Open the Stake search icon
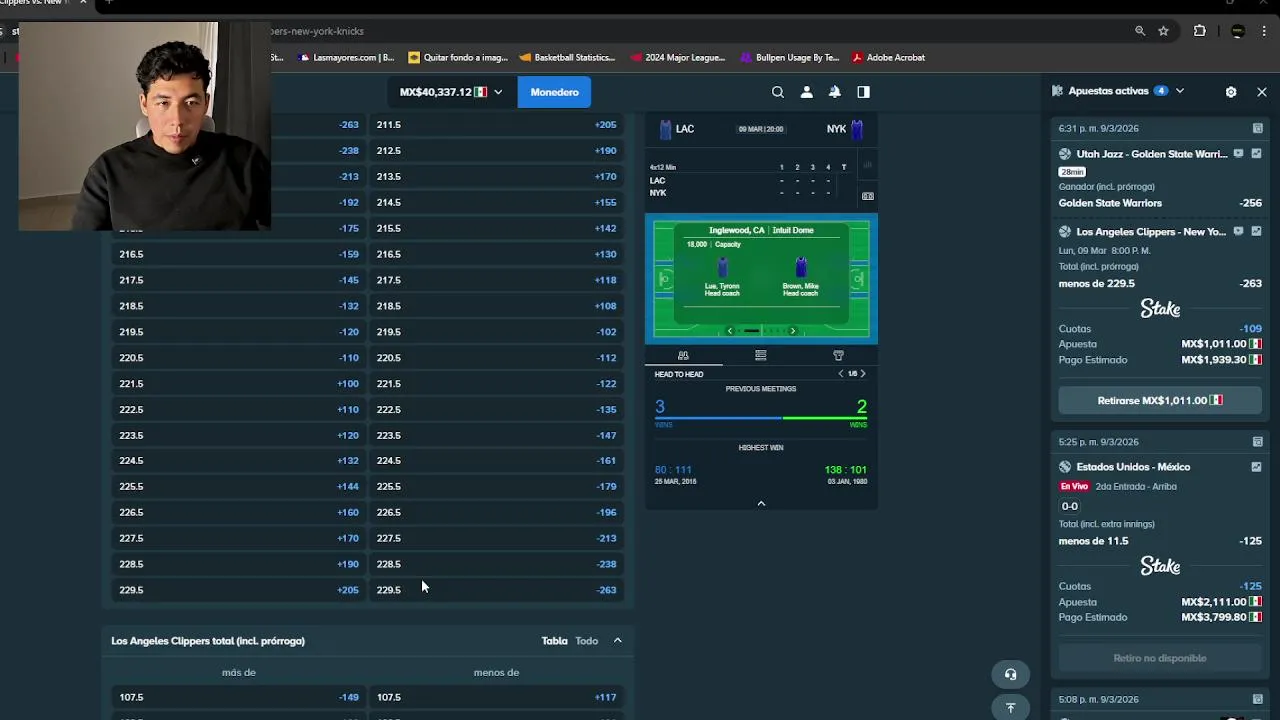1280x720 pixels. (777, 92)
